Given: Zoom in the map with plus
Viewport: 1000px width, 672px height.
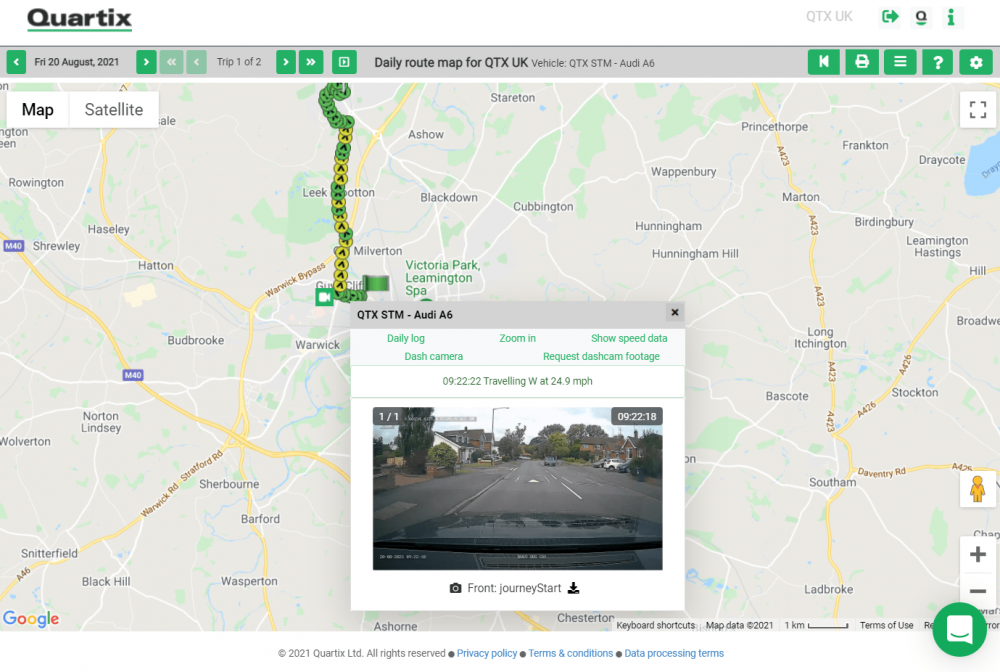Looking at the screenshot, I should pos(978,555).
